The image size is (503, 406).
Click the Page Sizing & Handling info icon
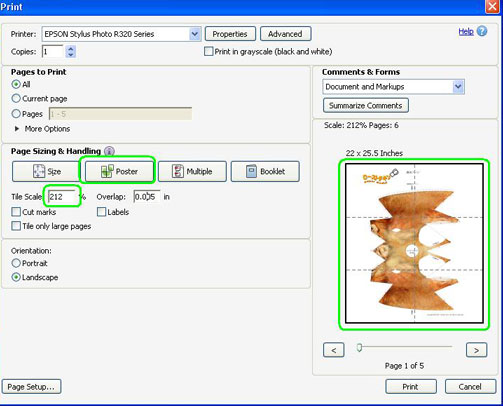[109, 151]
